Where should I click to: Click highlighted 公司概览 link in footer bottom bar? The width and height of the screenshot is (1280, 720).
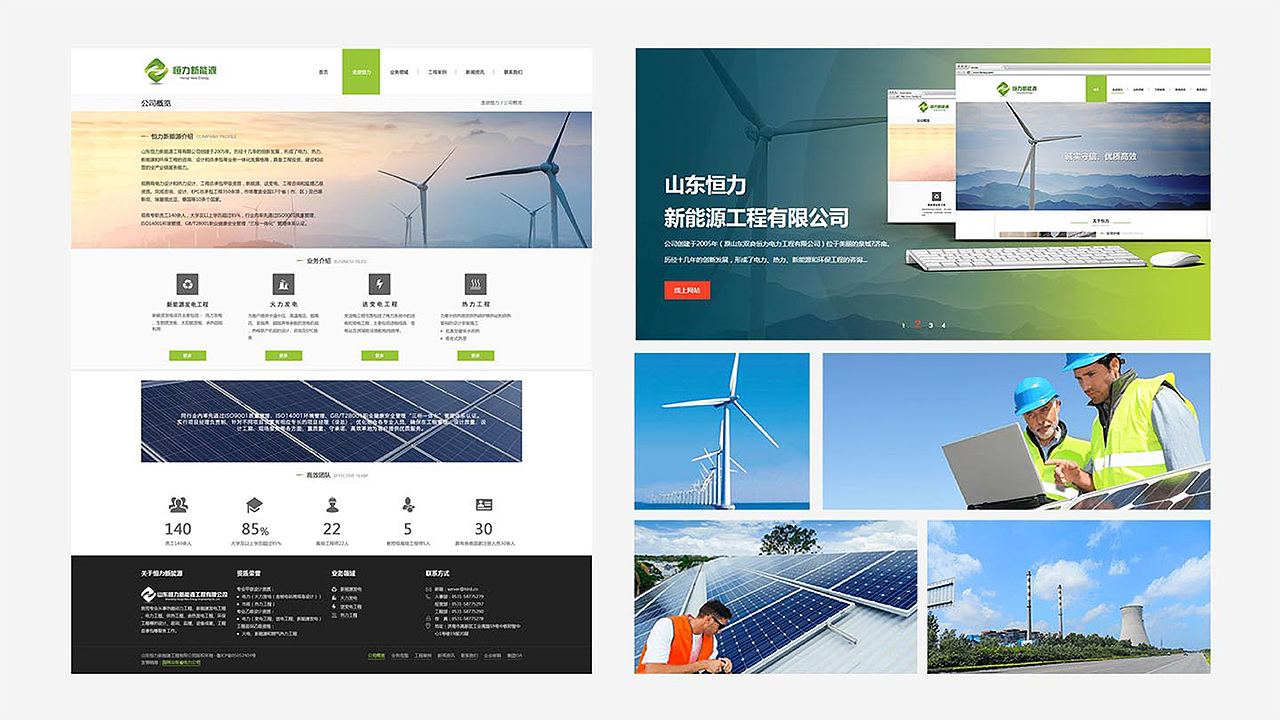point(376,656)
